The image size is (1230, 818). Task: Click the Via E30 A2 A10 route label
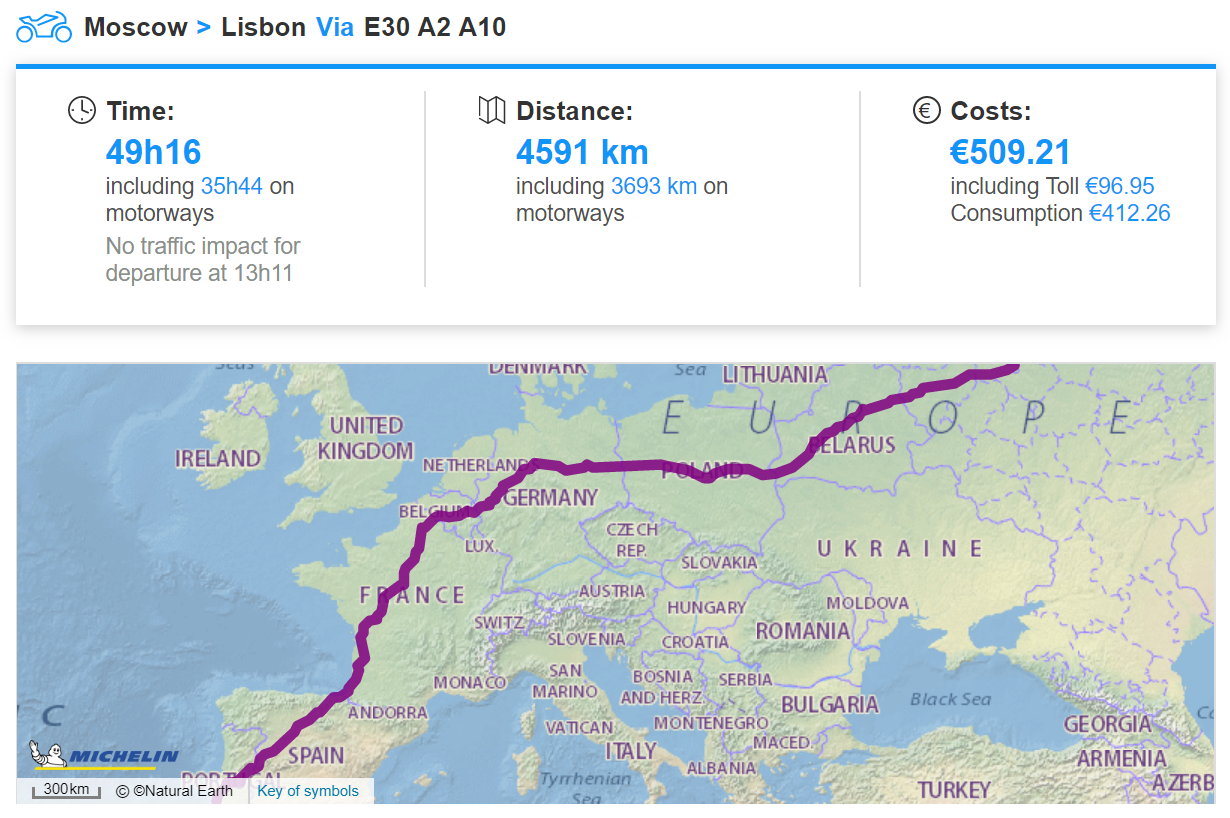click(411, 27)
